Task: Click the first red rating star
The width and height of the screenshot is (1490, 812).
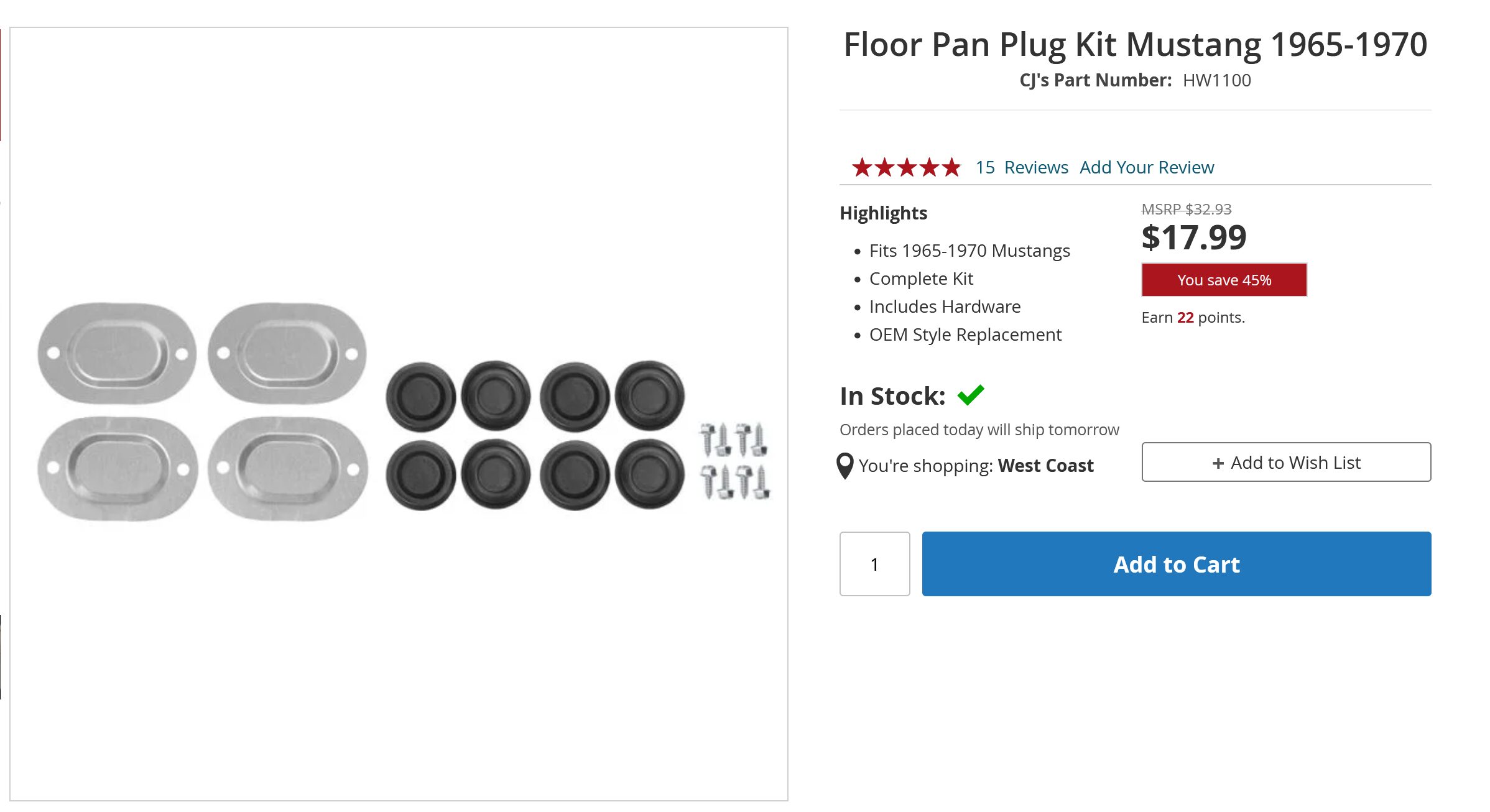Action: point(862,167)
